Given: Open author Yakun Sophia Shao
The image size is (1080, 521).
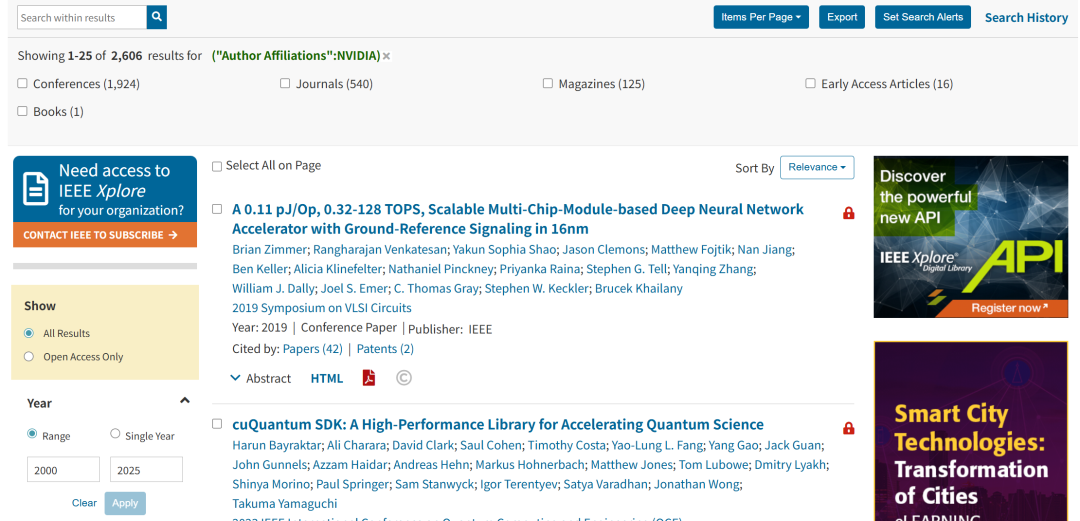Looking at the screenshot, I should click(504, 249).
